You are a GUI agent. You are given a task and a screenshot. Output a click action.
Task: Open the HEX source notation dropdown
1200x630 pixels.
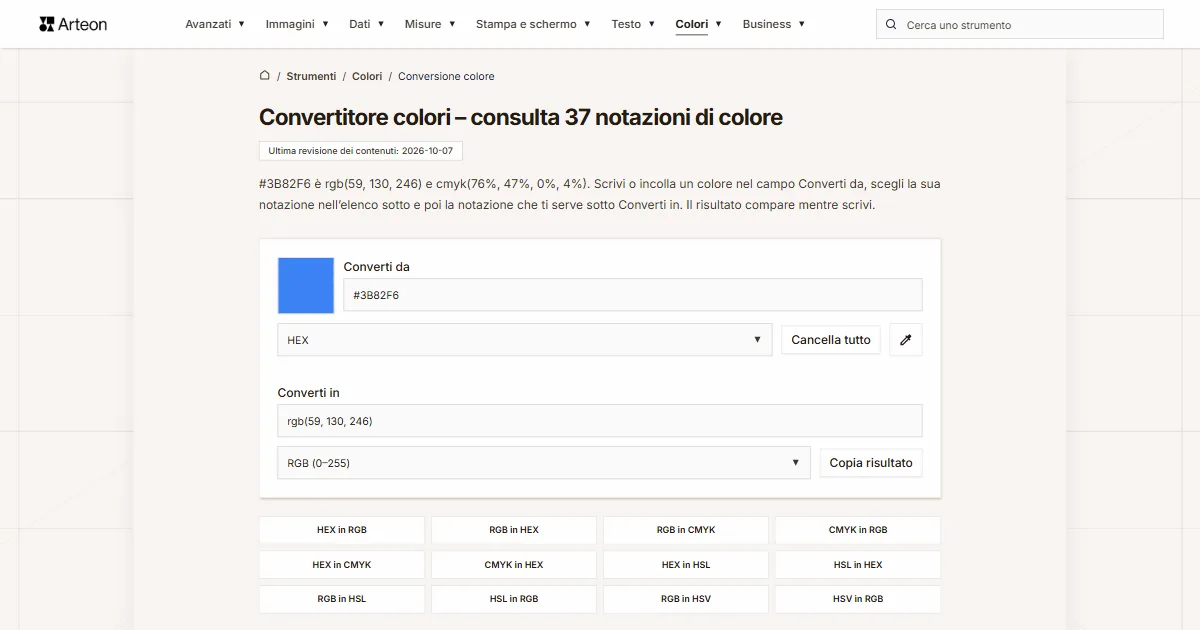pos(525,340)
